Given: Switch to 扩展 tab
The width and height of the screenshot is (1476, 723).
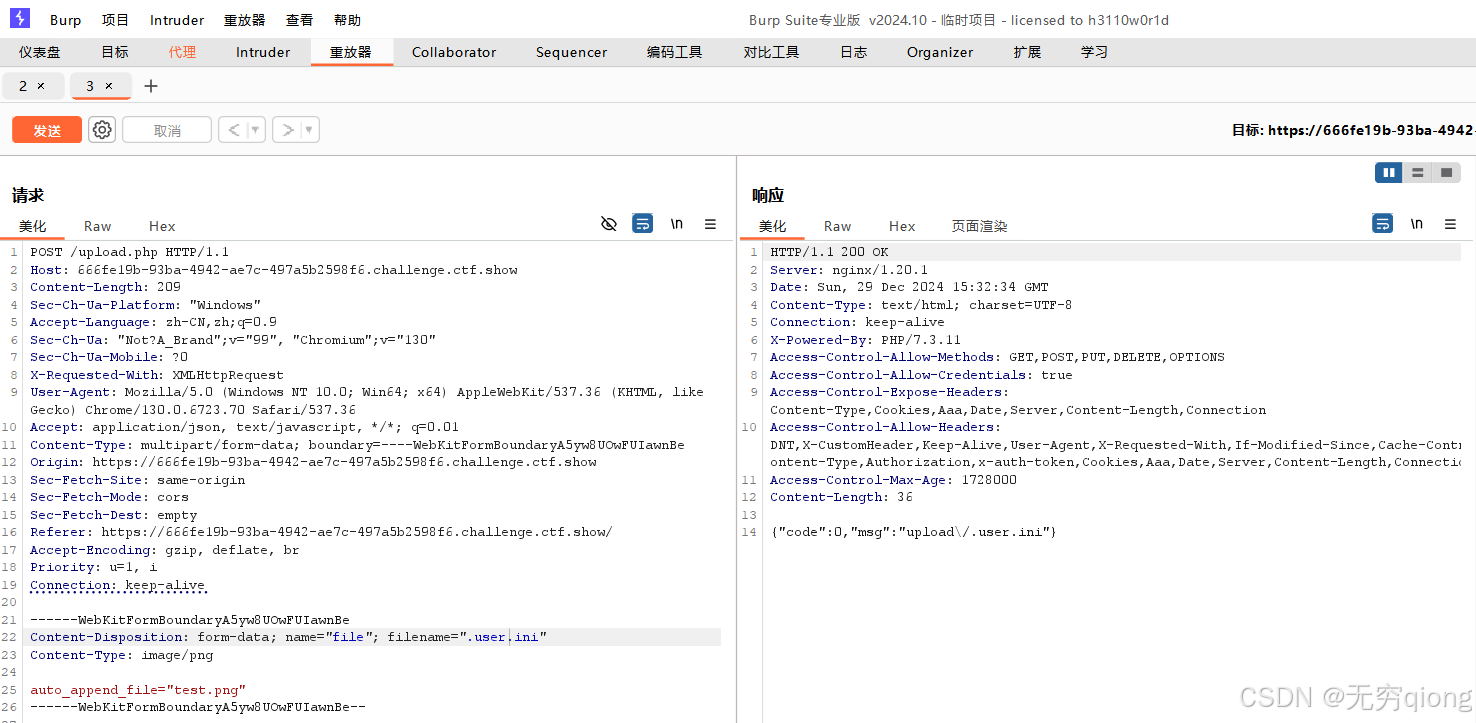Looking at the screenshot, I should (1027, 52).
